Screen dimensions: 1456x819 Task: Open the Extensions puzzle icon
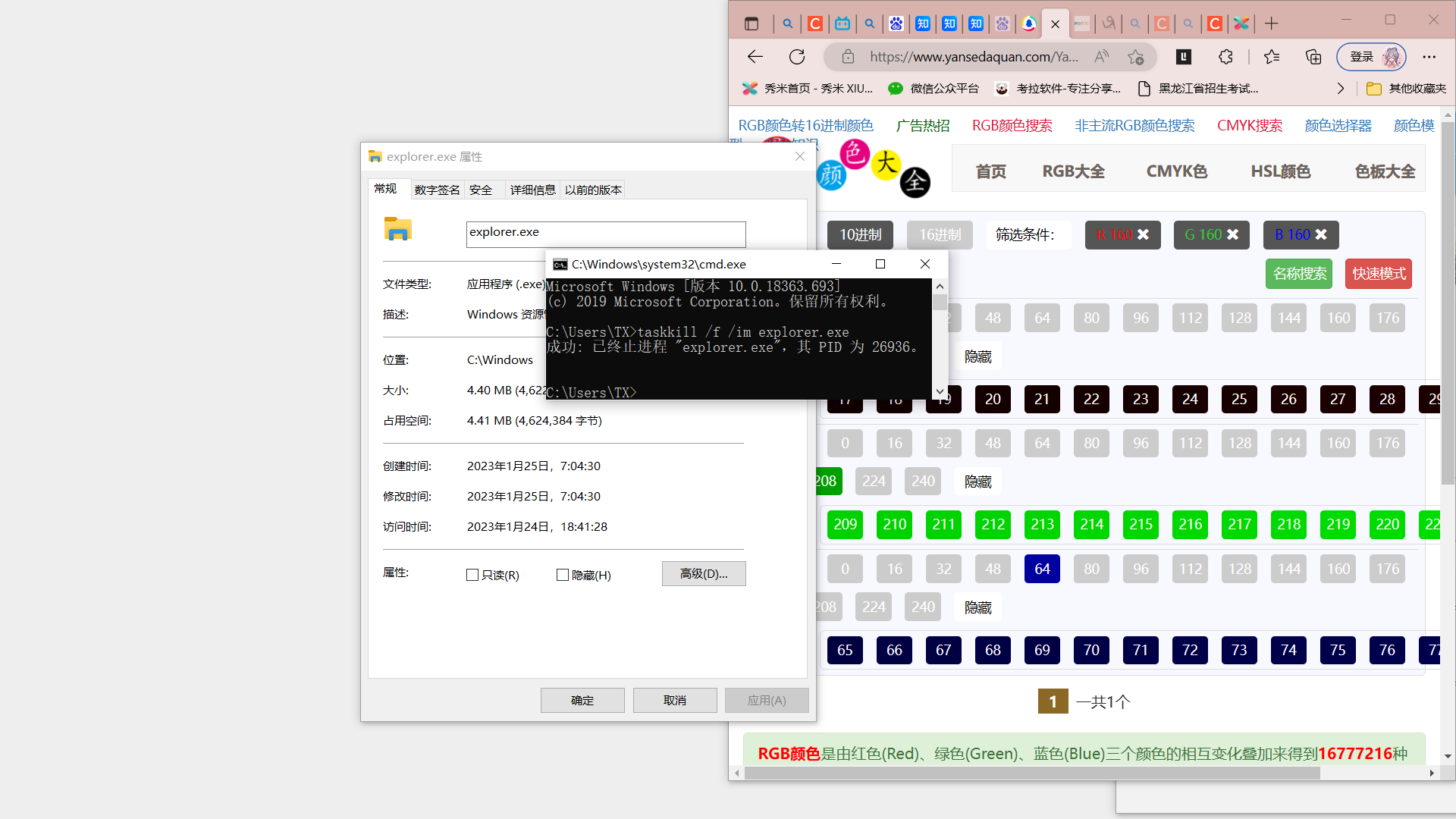(x=1225, y=57)
